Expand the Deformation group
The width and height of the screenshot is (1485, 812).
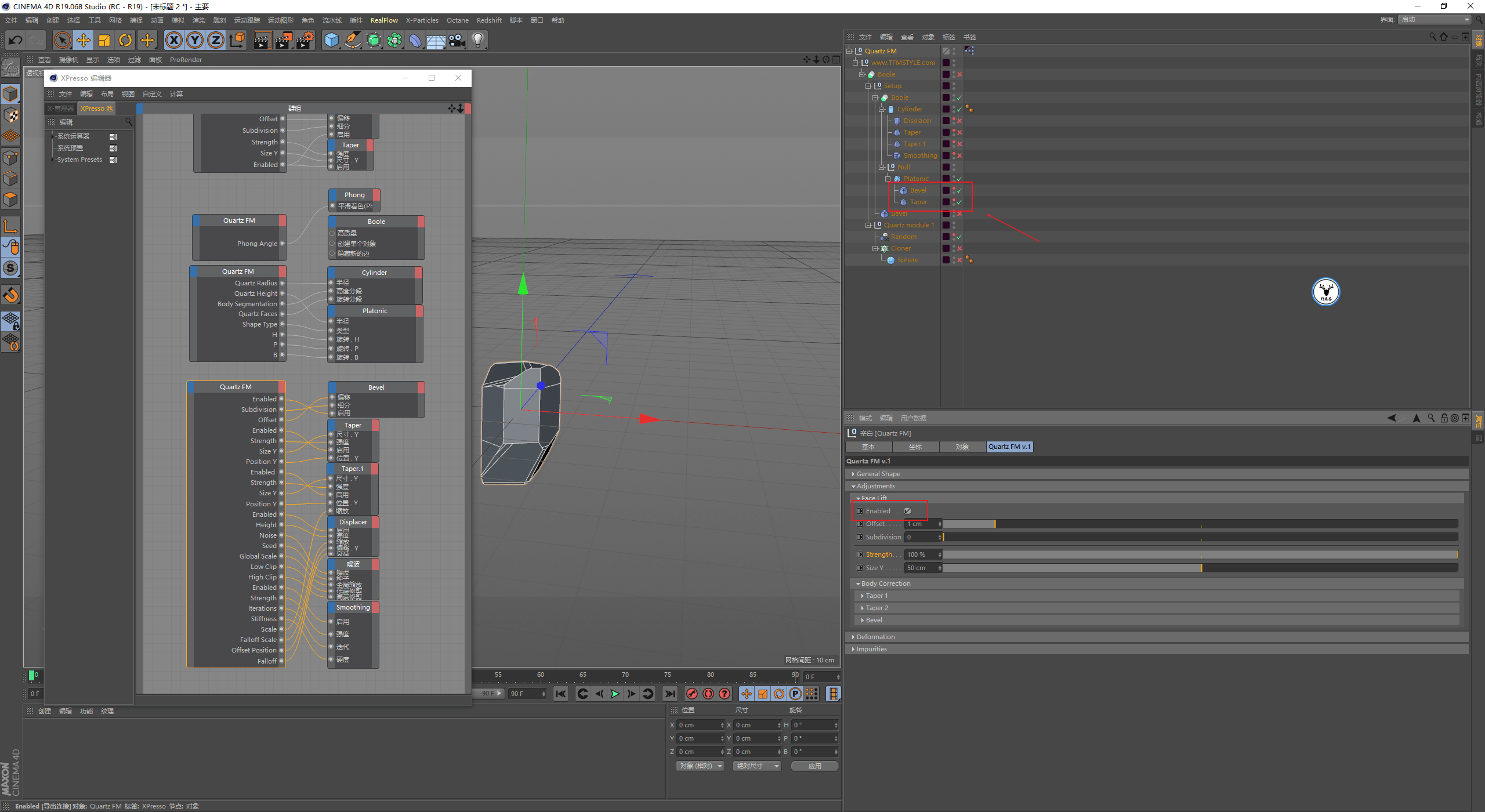[875, 637]
